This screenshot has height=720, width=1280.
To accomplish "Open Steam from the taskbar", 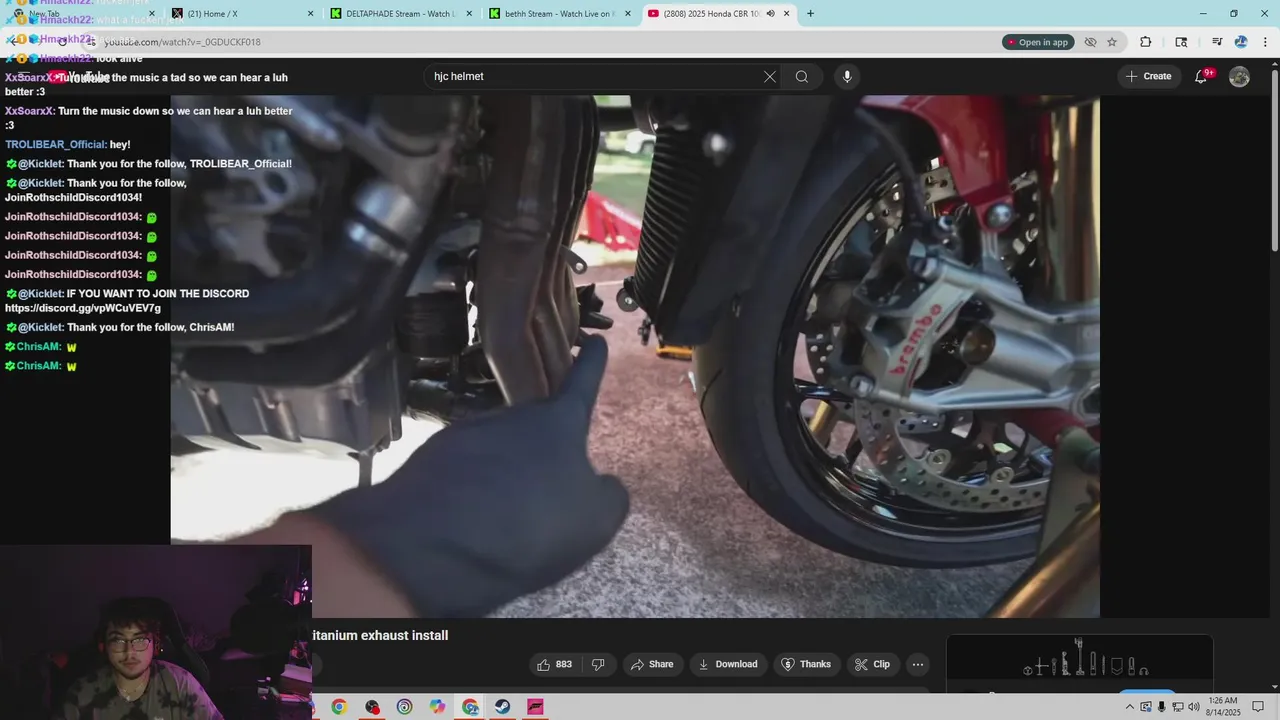I will pyautogui.click(x=503, y=707).
